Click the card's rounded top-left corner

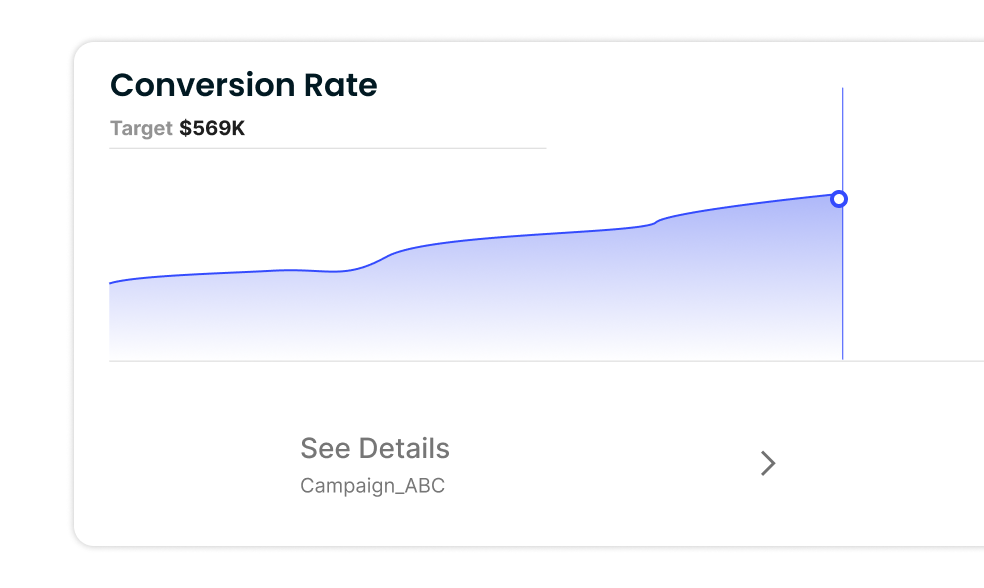(80, 49)
